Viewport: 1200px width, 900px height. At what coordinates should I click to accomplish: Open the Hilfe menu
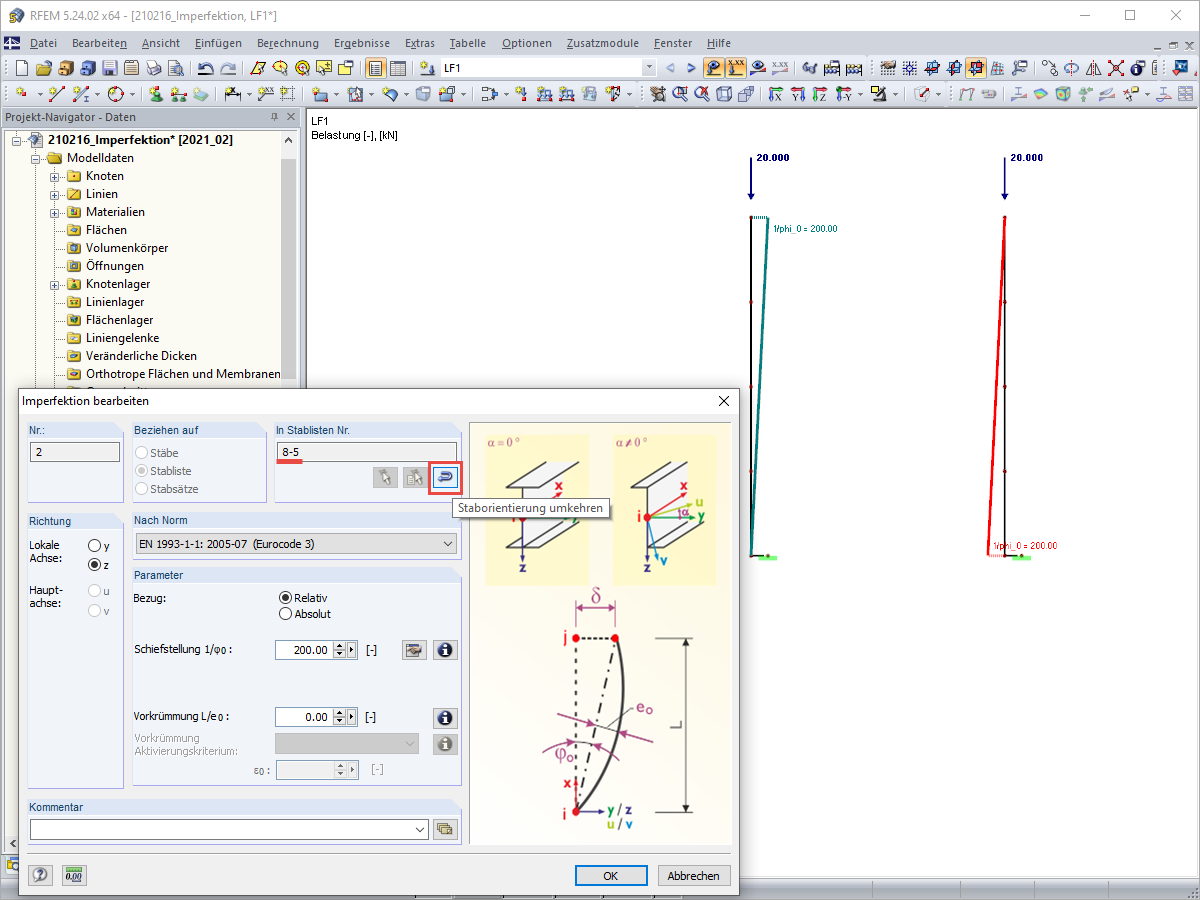pos(718,43)
